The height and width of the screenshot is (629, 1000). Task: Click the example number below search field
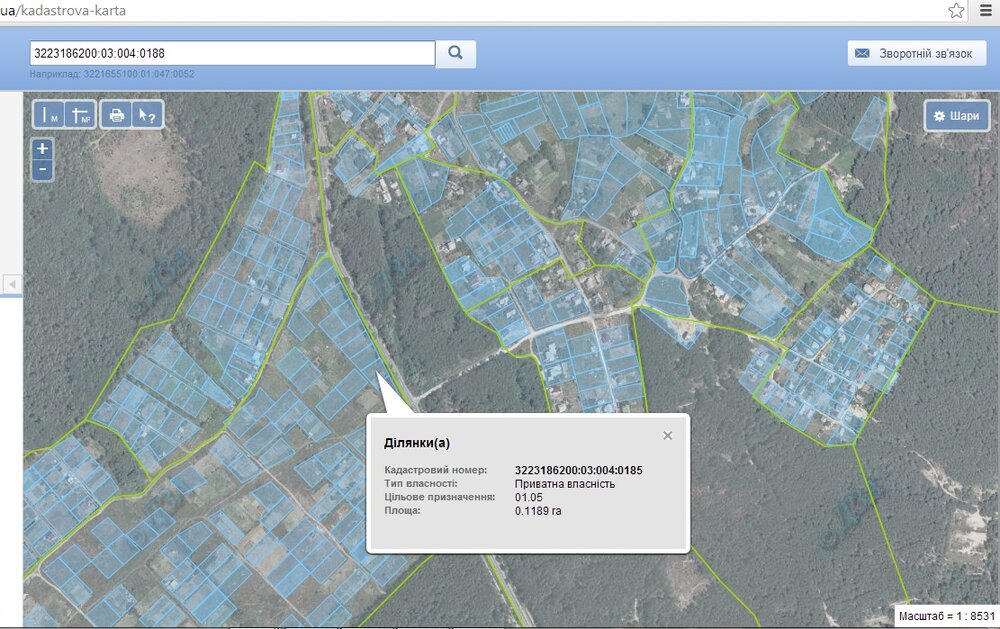pos(112,74)
